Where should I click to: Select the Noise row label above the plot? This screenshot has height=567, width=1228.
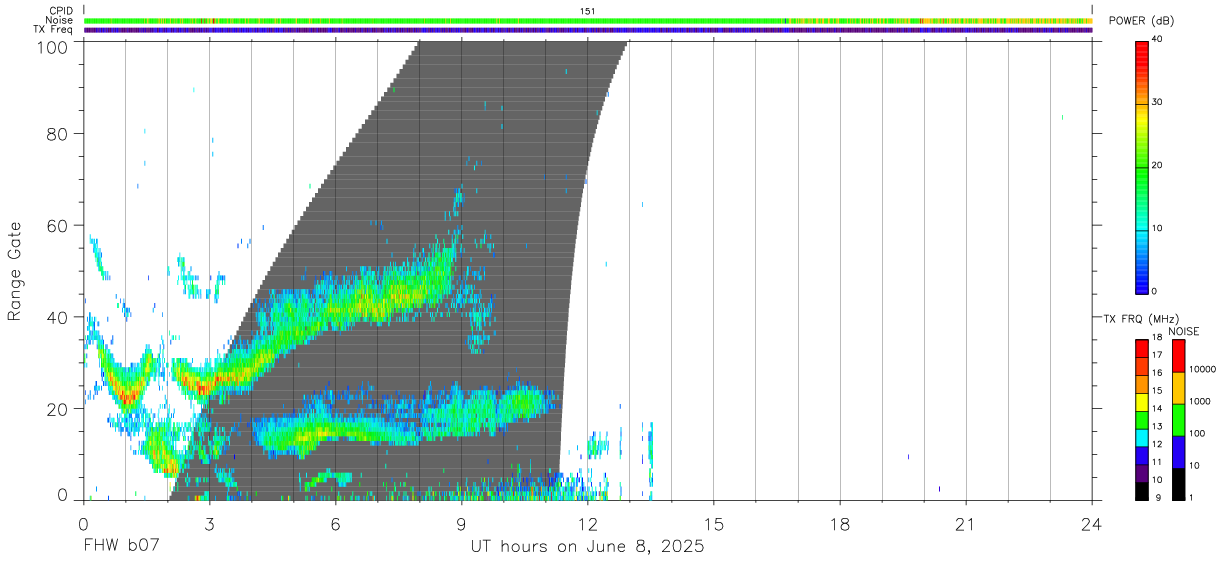[59, 20]
